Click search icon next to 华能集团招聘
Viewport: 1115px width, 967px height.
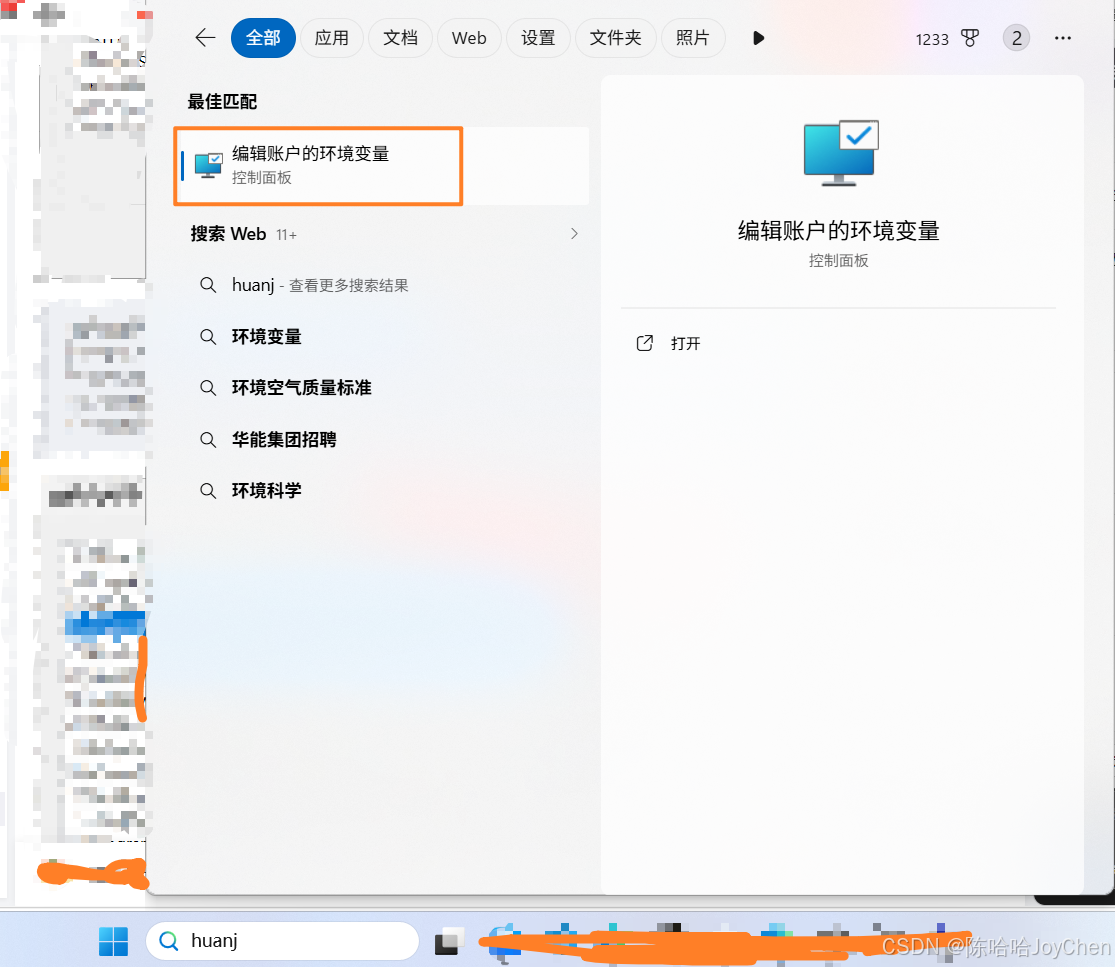(208, 439)
